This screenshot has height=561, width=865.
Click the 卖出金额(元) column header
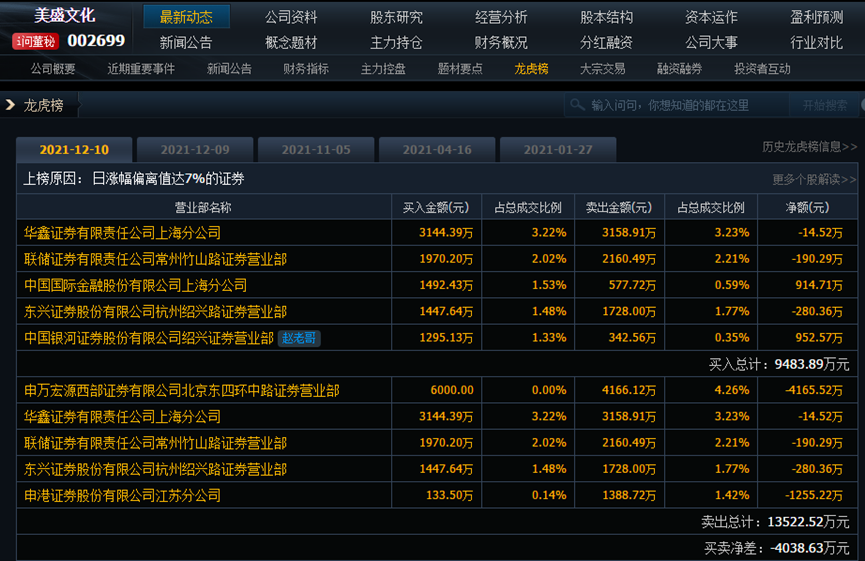click(x=619, y=207)
